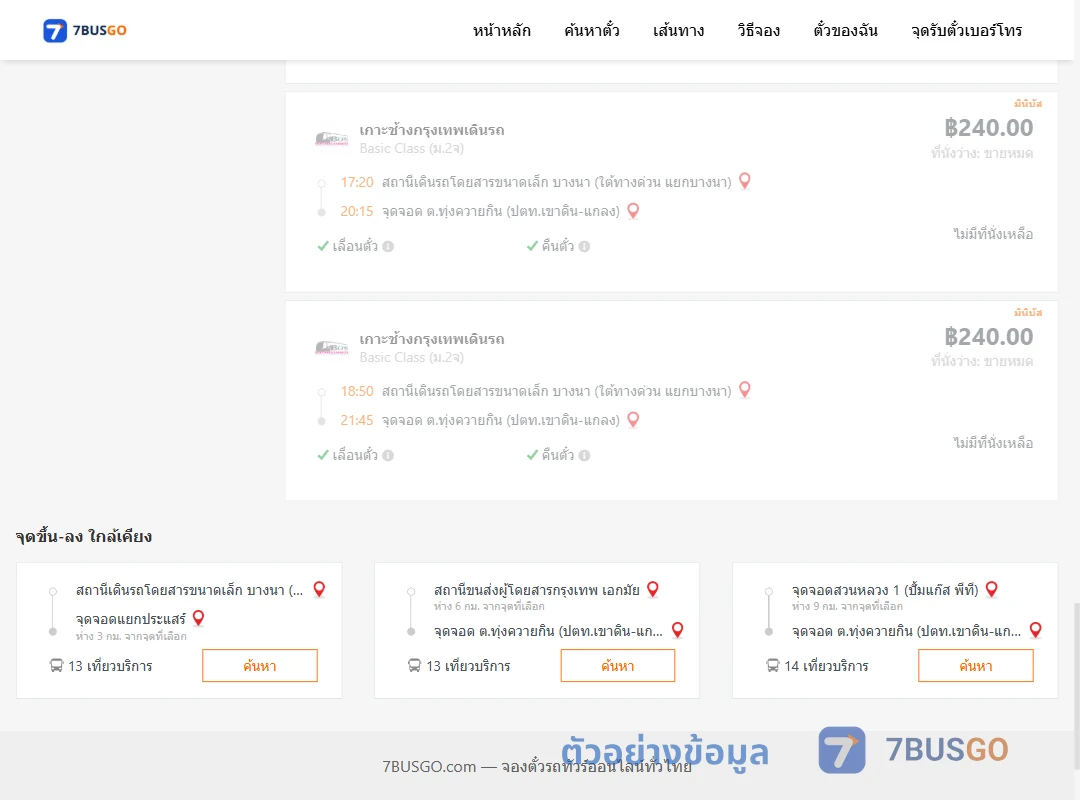The height and width of the screenshot is (800, 1080).
Task: Click bus icon in the เอกมัย card
Action: (x=414, y=666)
